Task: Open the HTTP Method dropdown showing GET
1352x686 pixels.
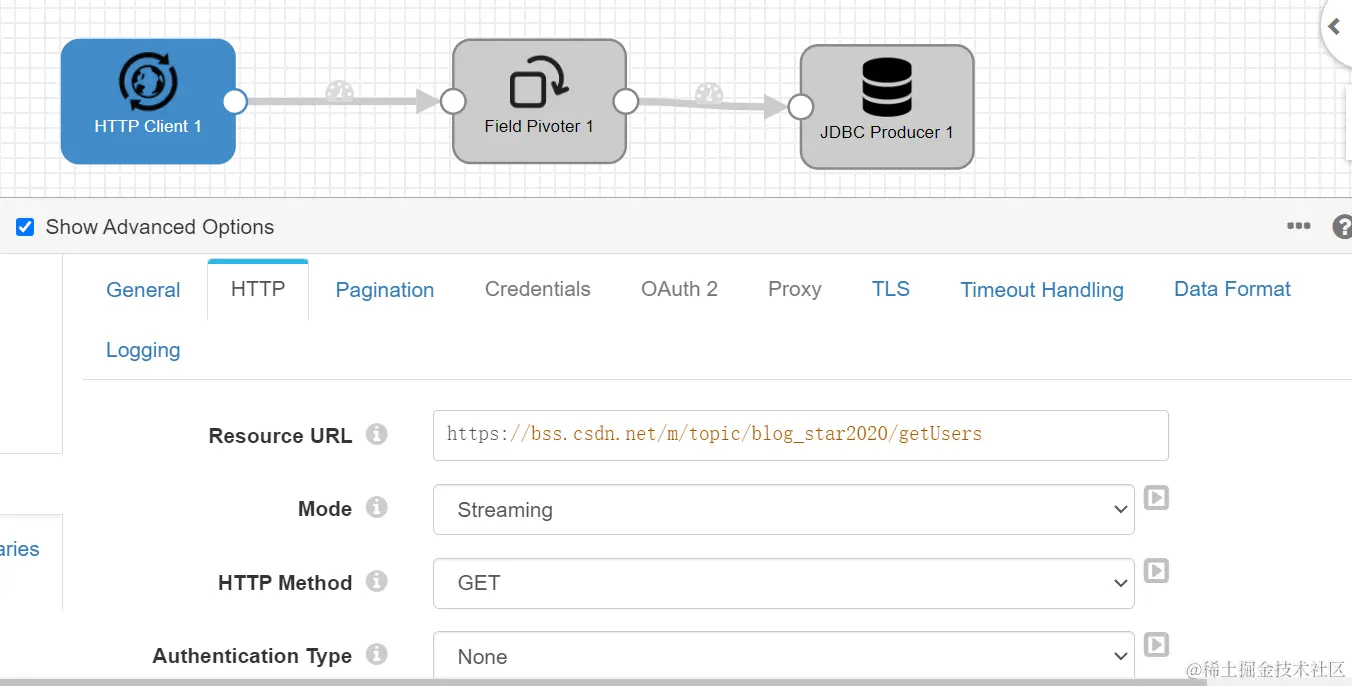Action: click(x=783, y=583)
